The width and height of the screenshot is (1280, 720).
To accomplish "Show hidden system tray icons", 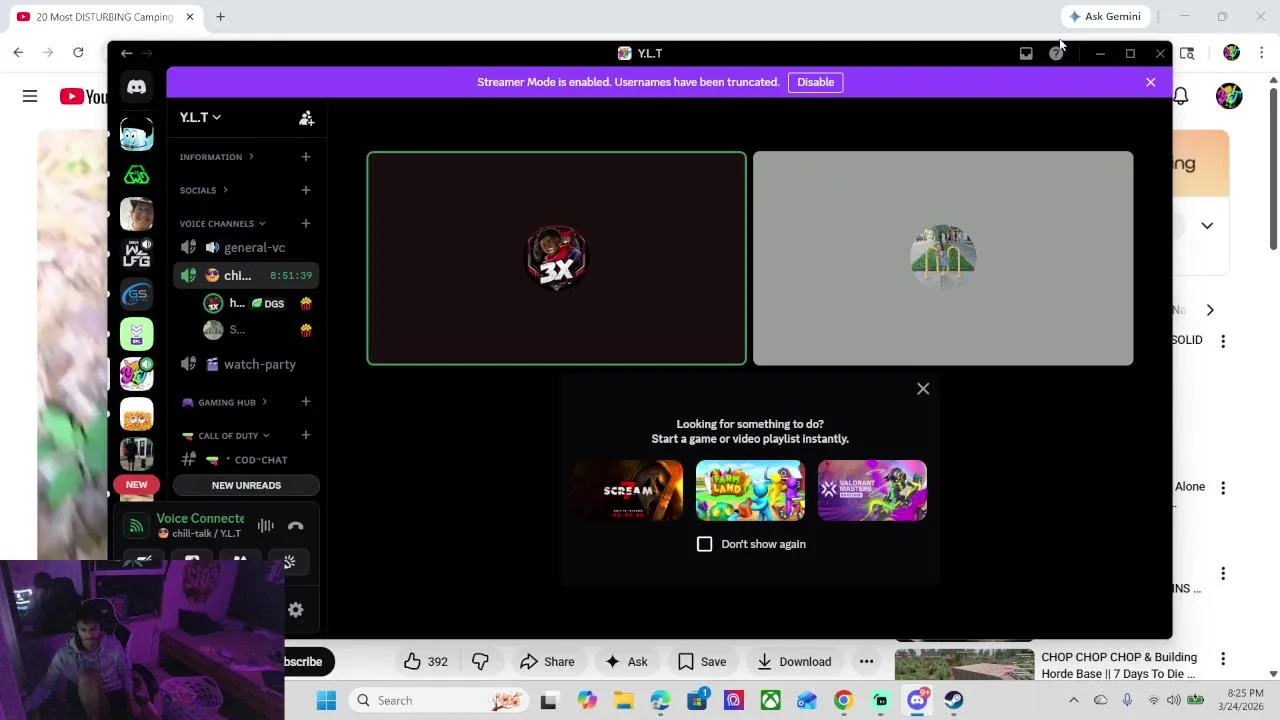I will coord(1074,700).
